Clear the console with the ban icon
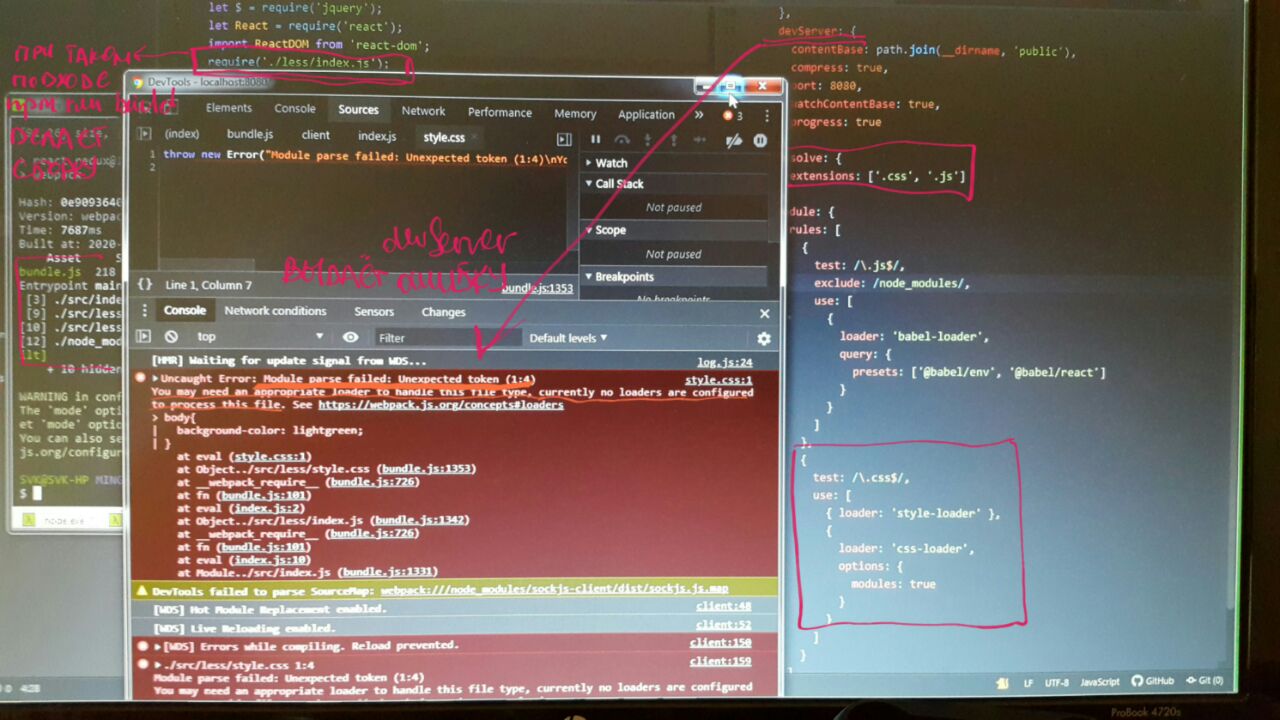The image size is (1280, 720). pyautogui.click(x=171, y=337)
